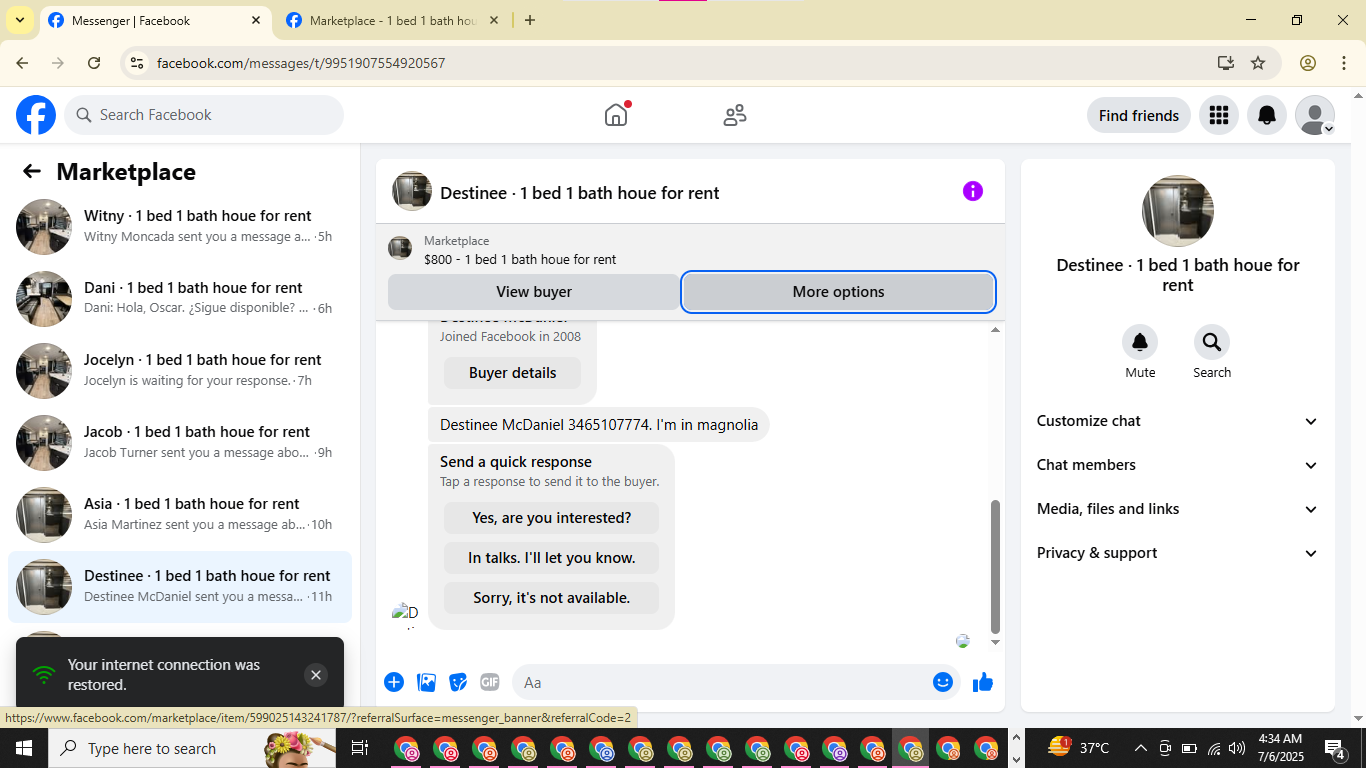The width and height of the screenshot is (1366, 768).
Task: Open the Home feed icon
Action: point(616,115)
